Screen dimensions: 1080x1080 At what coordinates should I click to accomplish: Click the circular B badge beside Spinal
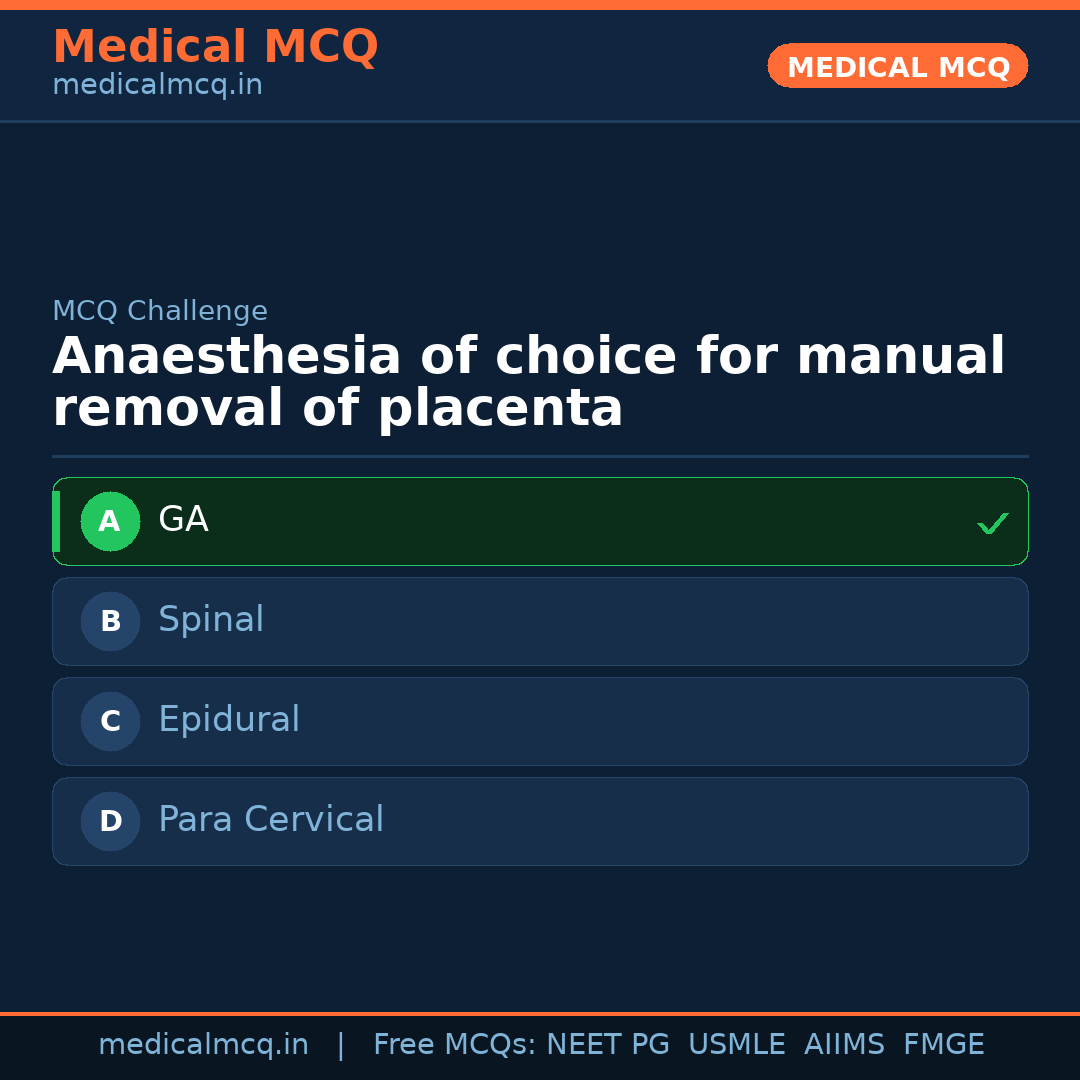[x=110, y=621]
